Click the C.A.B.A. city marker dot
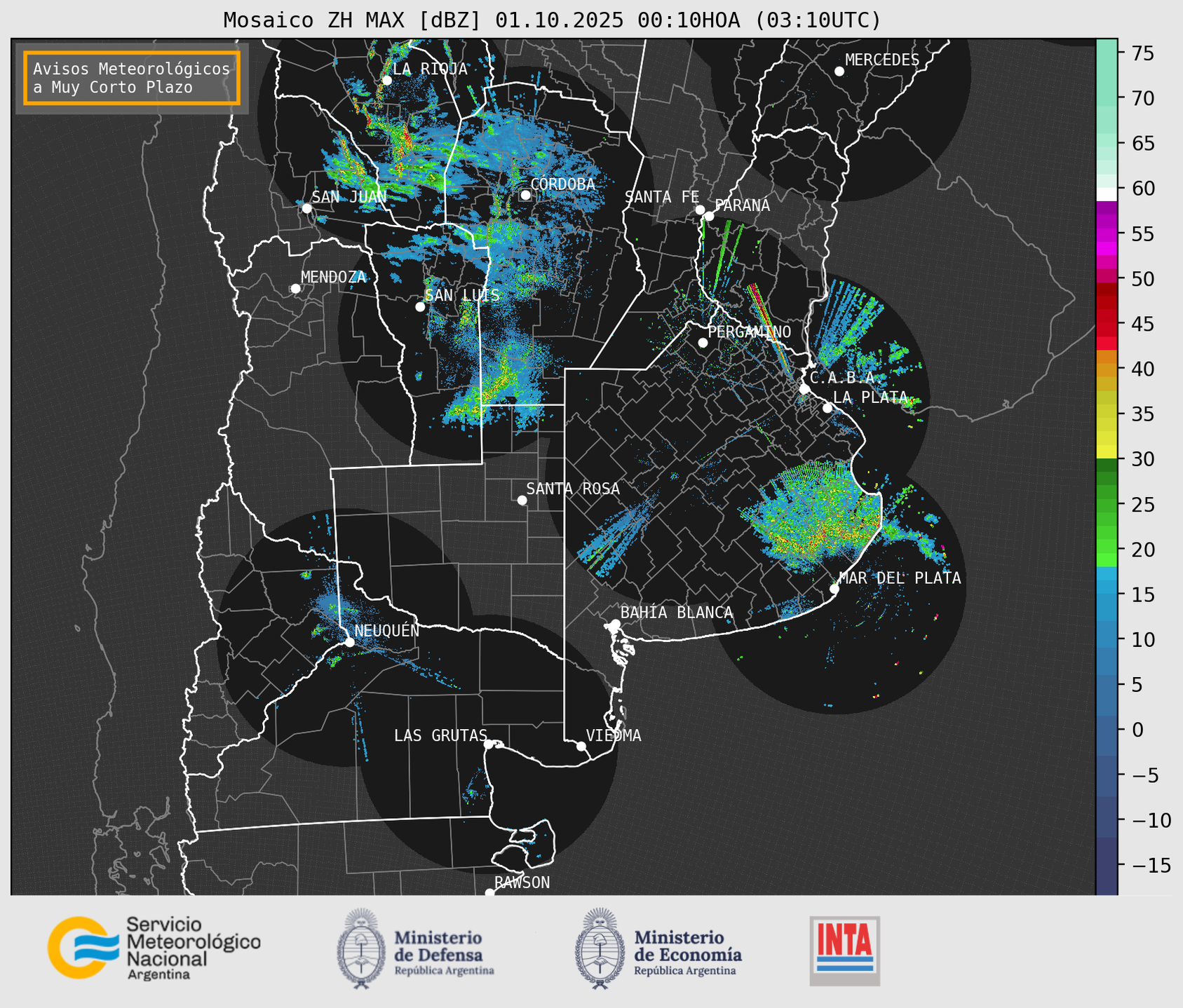The width and height of the screenshot is (1183, 1008). pyautogui.click(x=804, y=388)
